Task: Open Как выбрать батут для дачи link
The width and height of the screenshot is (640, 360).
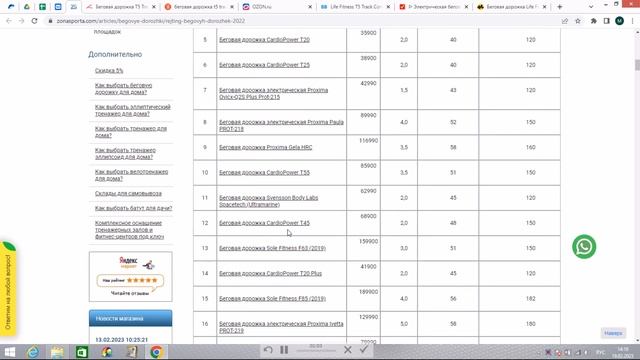Action: pyautogui.click(x=133, y=208)
